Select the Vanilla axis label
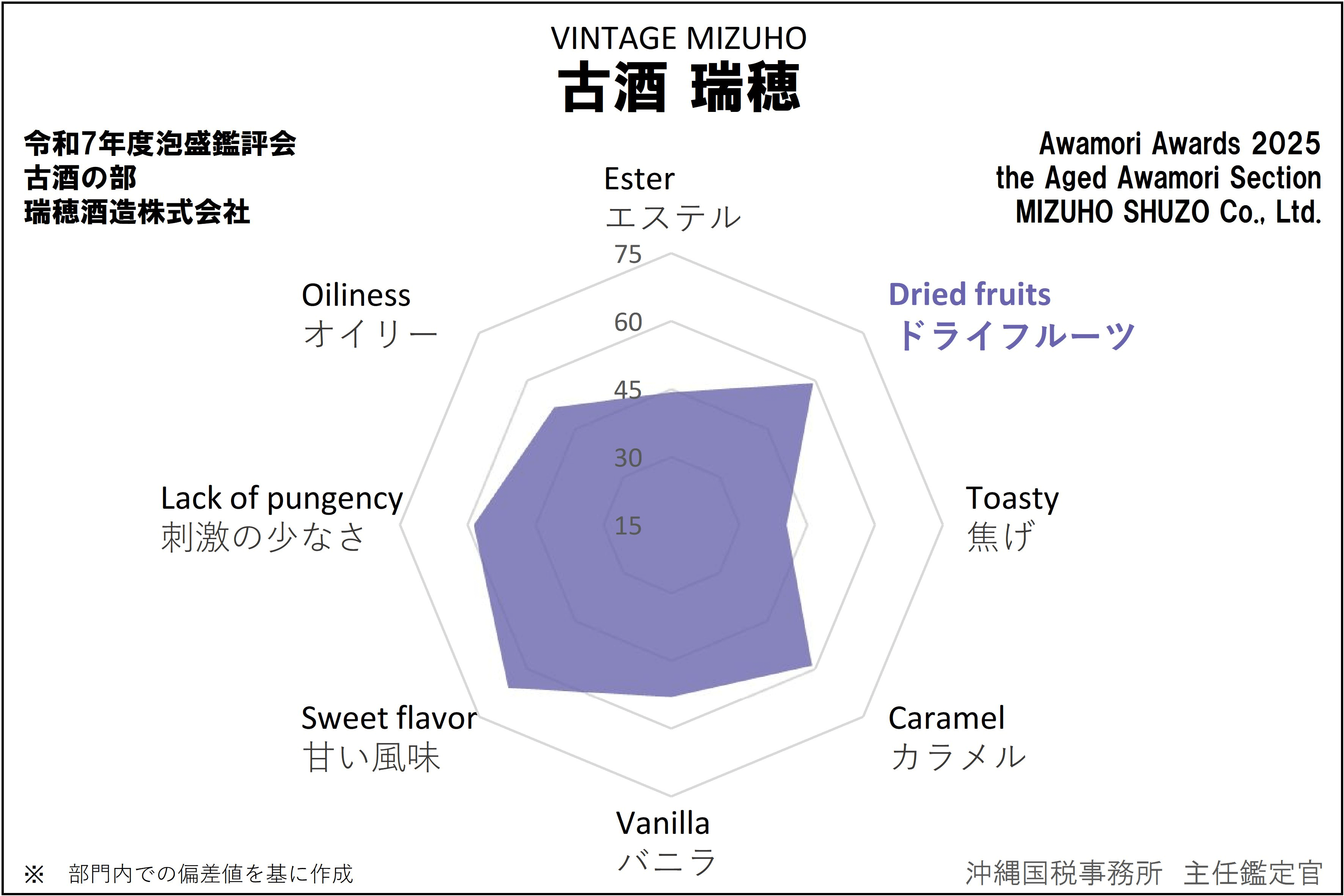Viewport: 1344px width, 896px height. click(663, 824)
